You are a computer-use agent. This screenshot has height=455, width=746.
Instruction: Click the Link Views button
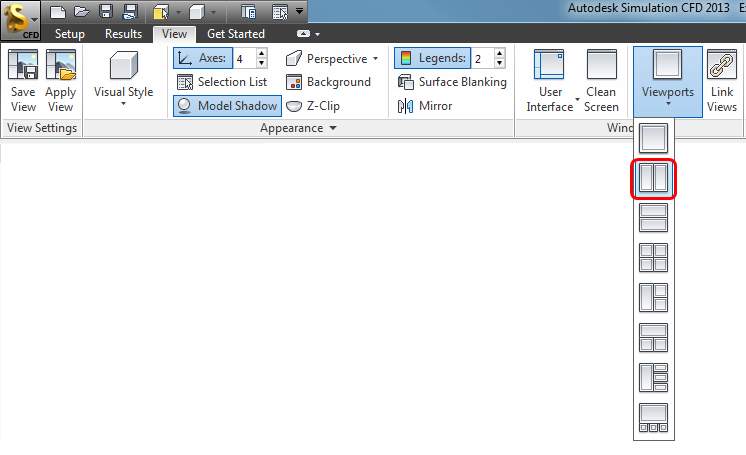[722, 81]
